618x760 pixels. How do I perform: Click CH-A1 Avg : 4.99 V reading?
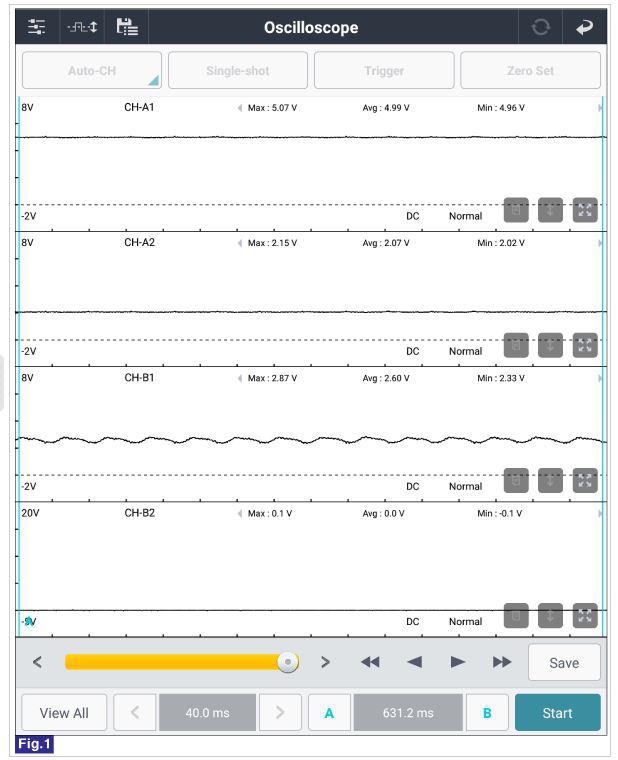tap(386, 108)
